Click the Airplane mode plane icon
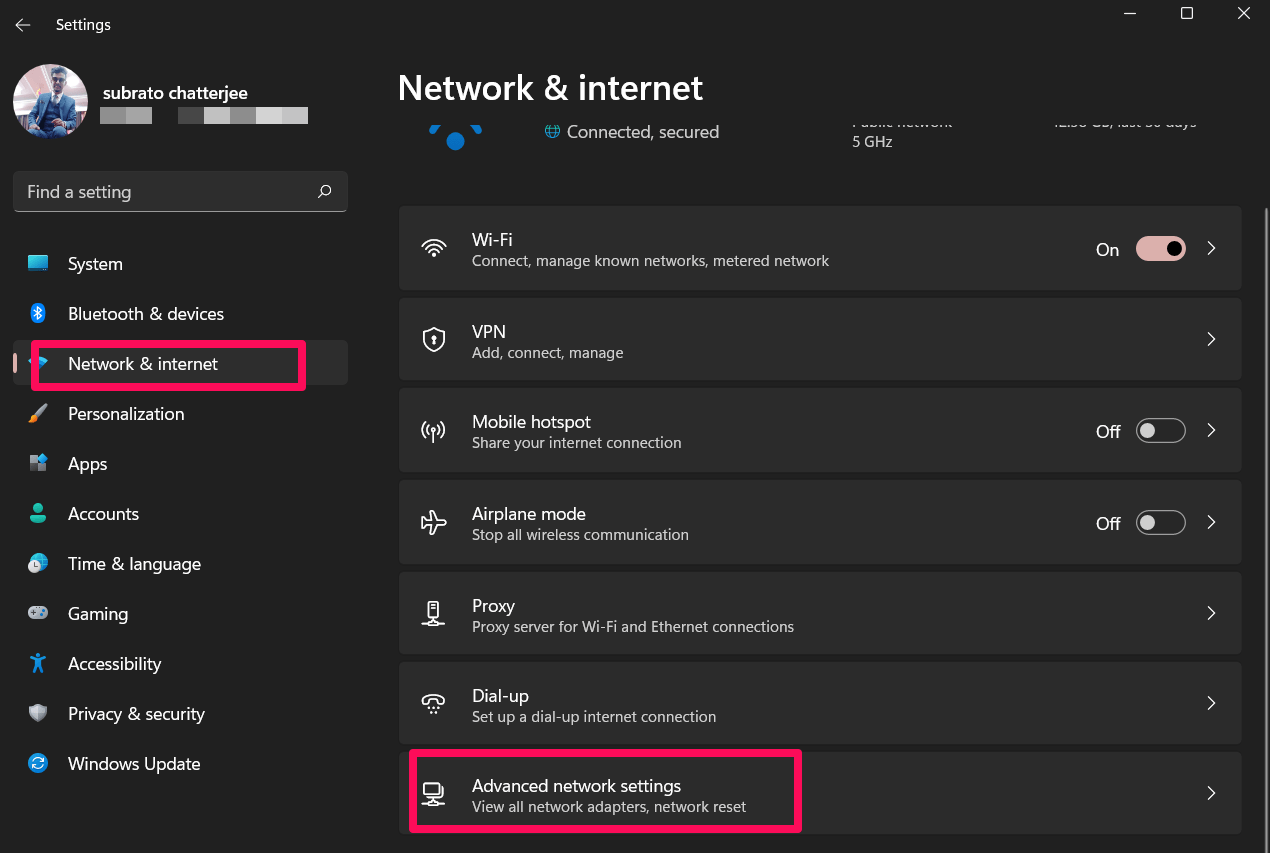This screenshot has width=1270, height=853. (x=433, y=522)
